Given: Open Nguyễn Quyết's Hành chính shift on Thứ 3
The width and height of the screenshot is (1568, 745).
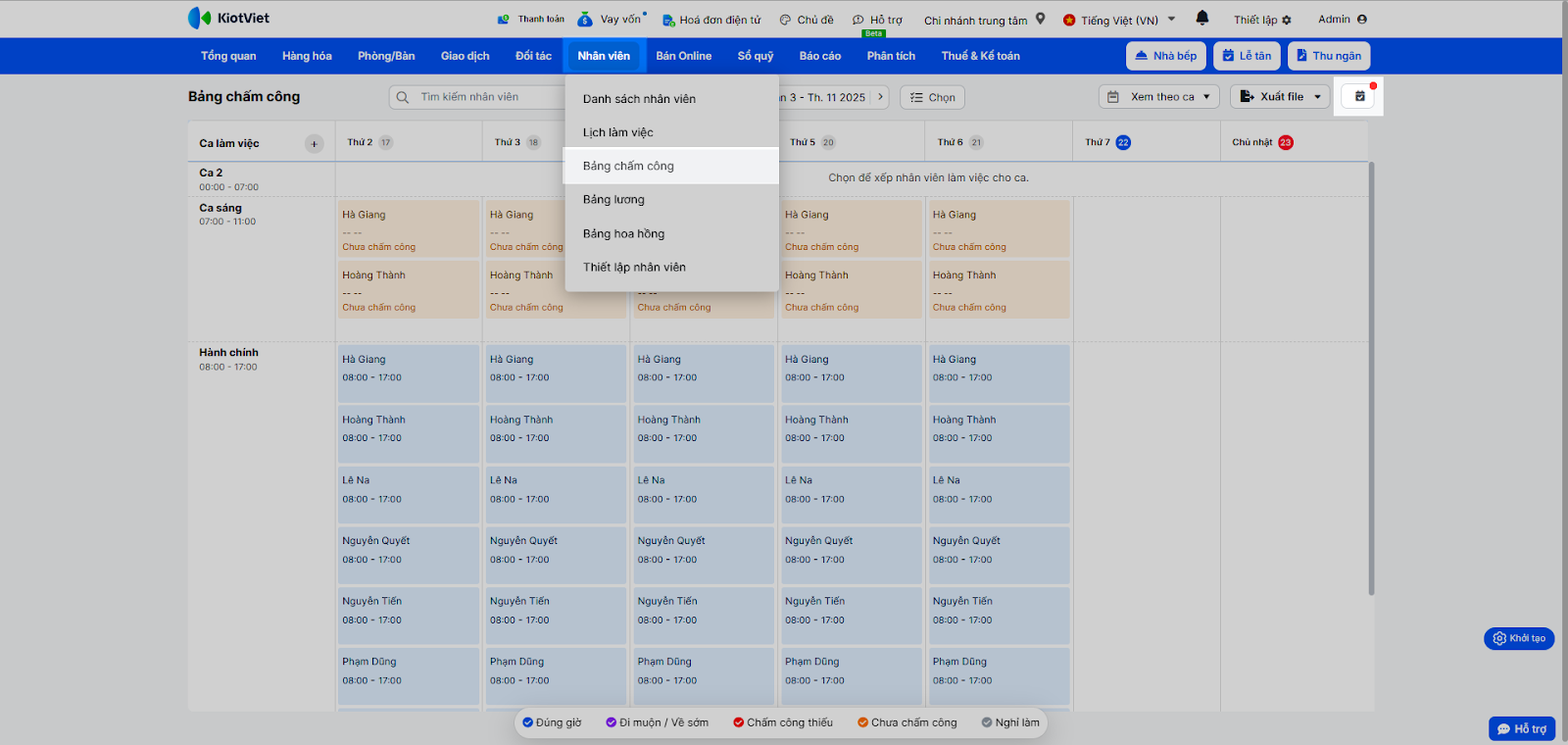Looking at the screenshot, I should (556, 555).
